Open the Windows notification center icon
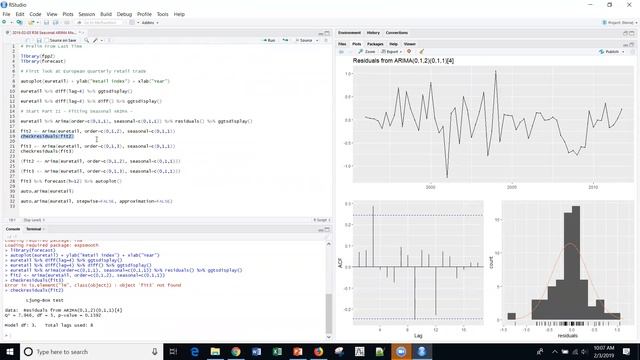Image resolution: width=640 pixels, height=360 pixels. coord(627,351)
